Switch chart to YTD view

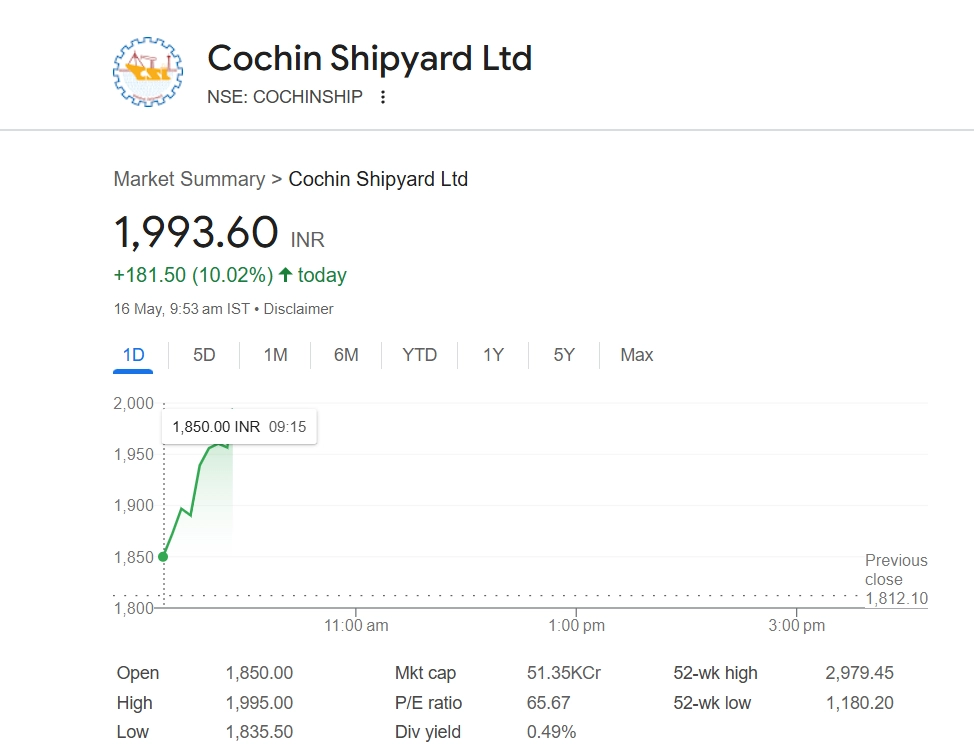[420, 355]
